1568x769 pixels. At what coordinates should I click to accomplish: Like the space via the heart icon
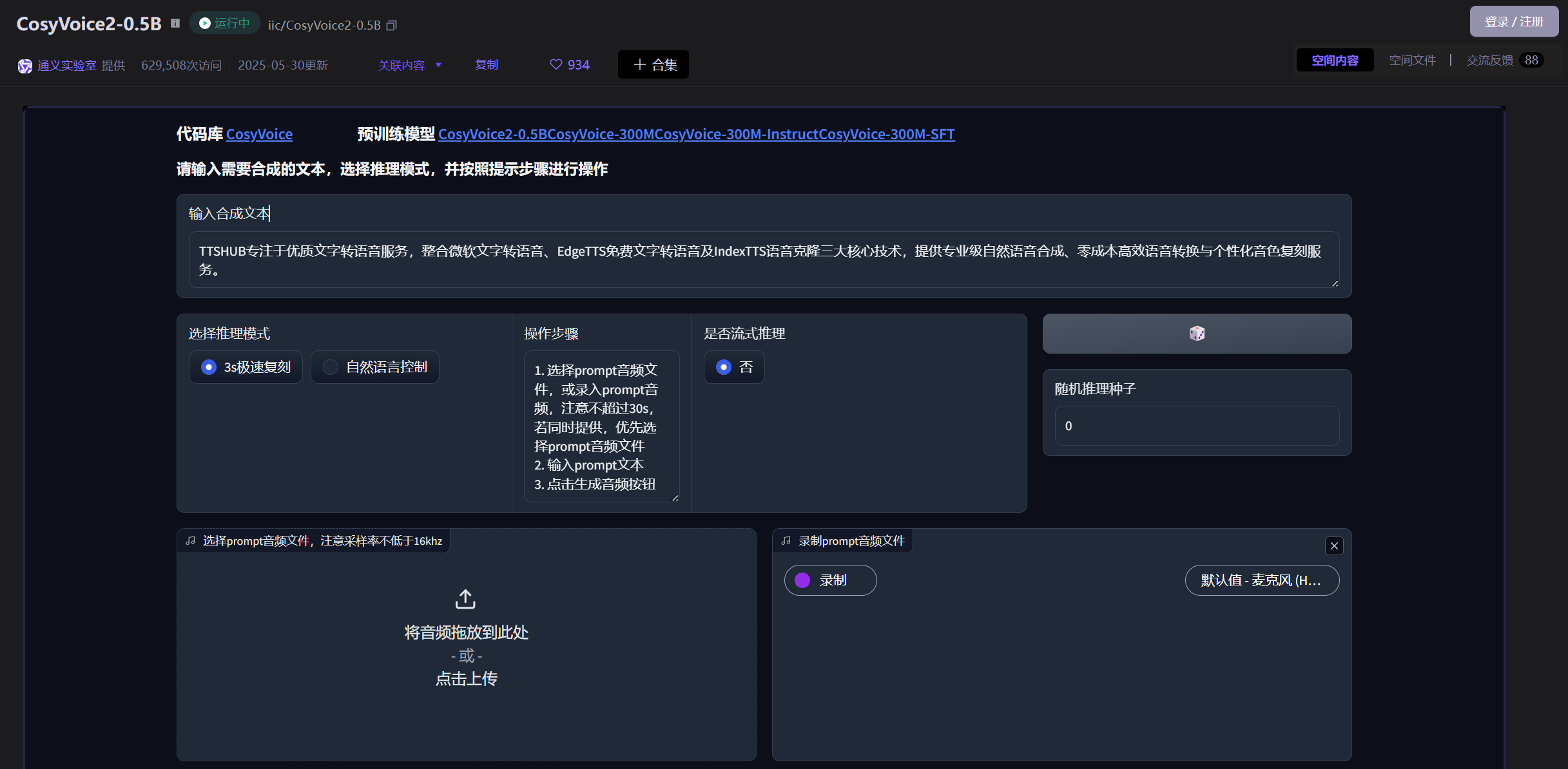click(x=556, y=64)
